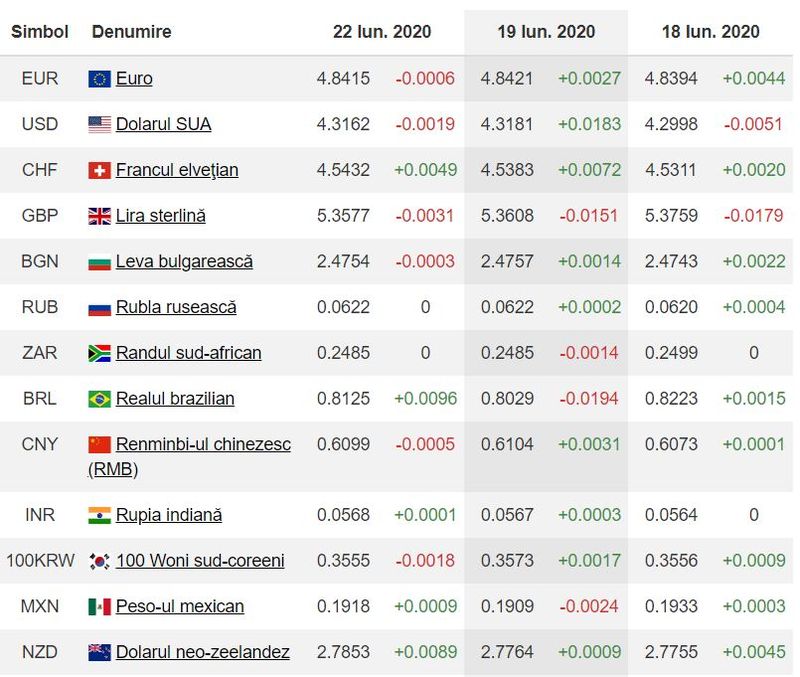Screen dimensions: 800x677
Task: Click the Brazilian flag icon
Action: (x=99, y=399)
